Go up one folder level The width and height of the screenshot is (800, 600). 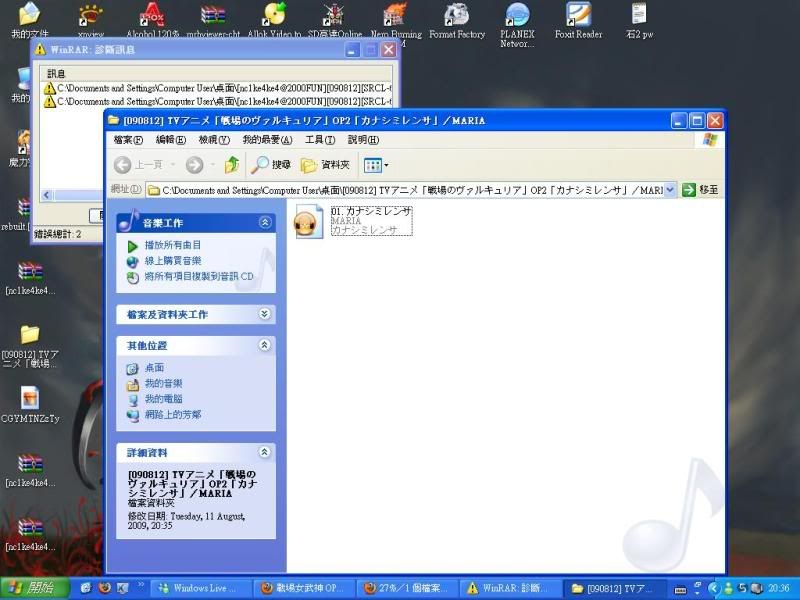[232, 165]
